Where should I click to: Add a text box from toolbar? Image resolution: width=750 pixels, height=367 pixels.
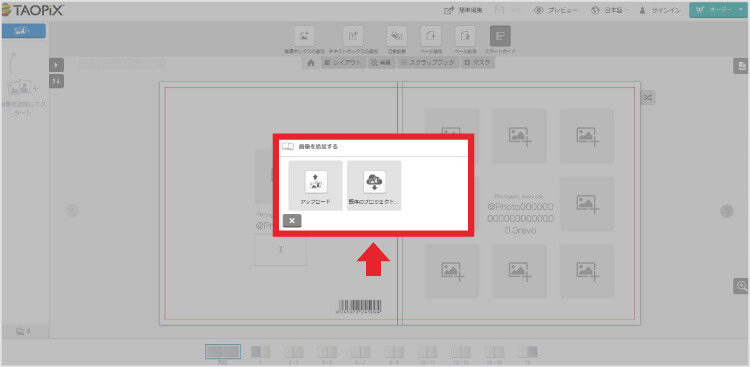[x=353, y=40]
